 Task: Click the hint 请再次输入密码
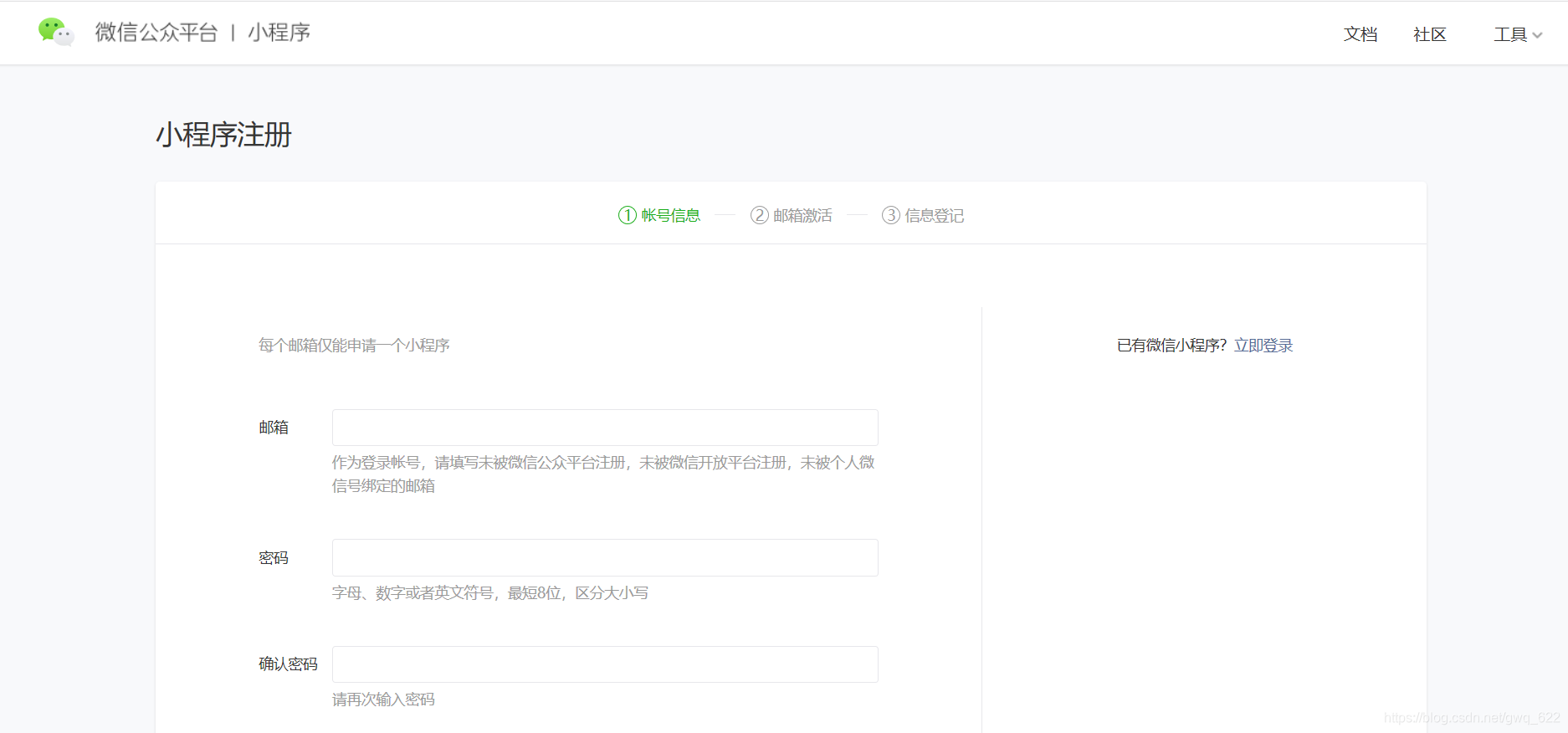(383, 700)
